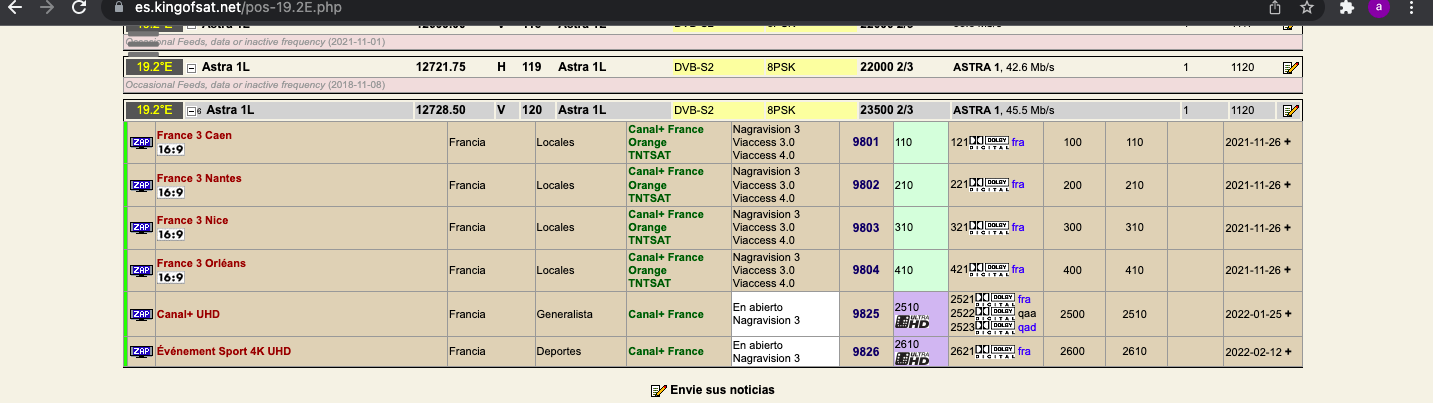Click ZAP icon for Événement Sport 4K UHD
Screen dimensions: 1433x403
141,352
